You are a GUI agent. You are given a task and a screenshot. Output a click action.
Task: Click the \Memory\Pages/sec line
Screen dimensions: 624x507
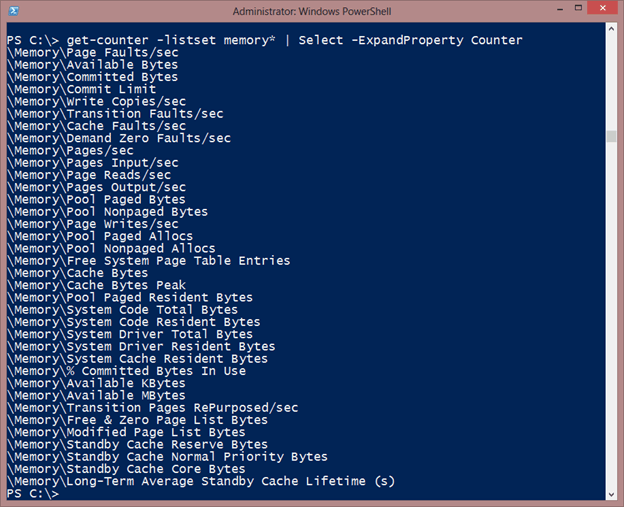70,150
